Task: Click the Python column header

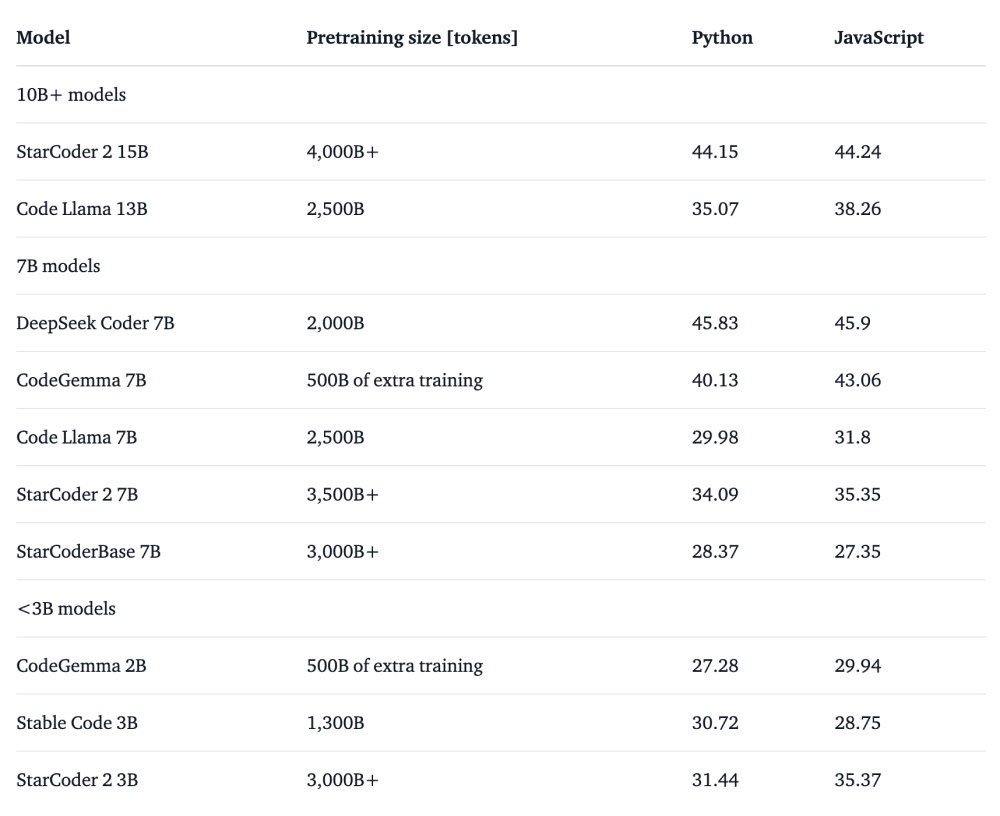Action: click(x=722, y=37)
